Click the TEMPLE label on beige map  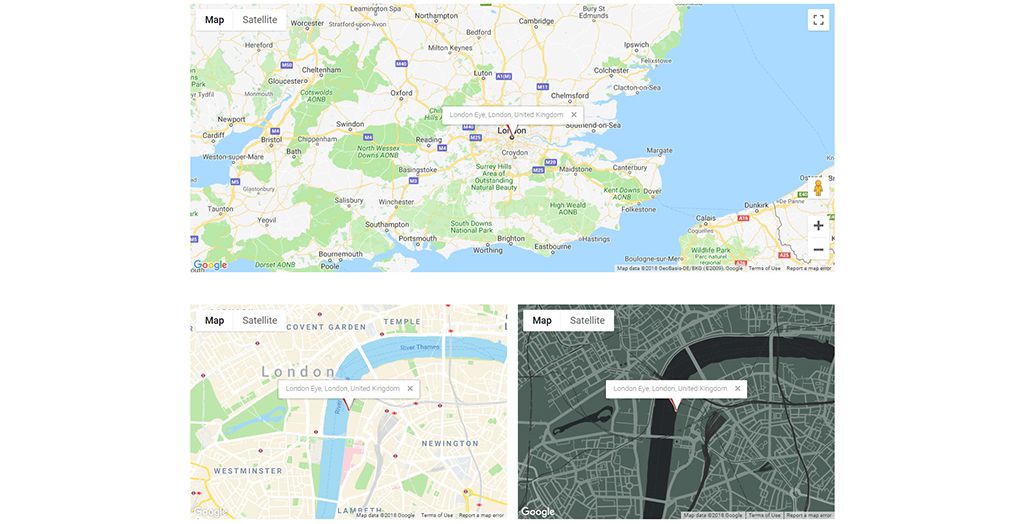tap(402, 321)
